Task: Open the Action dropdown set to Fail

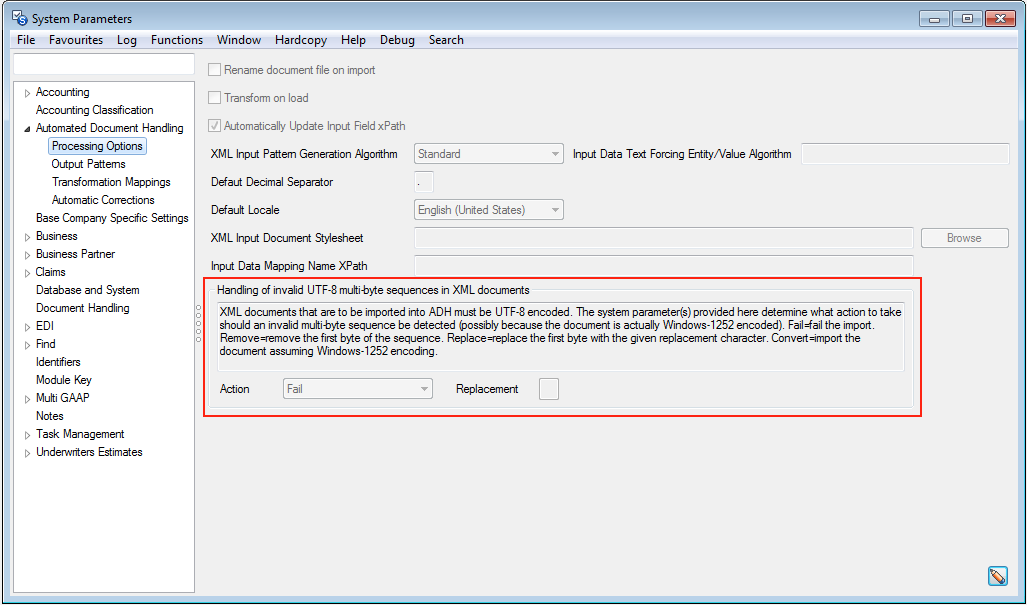Action: tap(357, 389)
